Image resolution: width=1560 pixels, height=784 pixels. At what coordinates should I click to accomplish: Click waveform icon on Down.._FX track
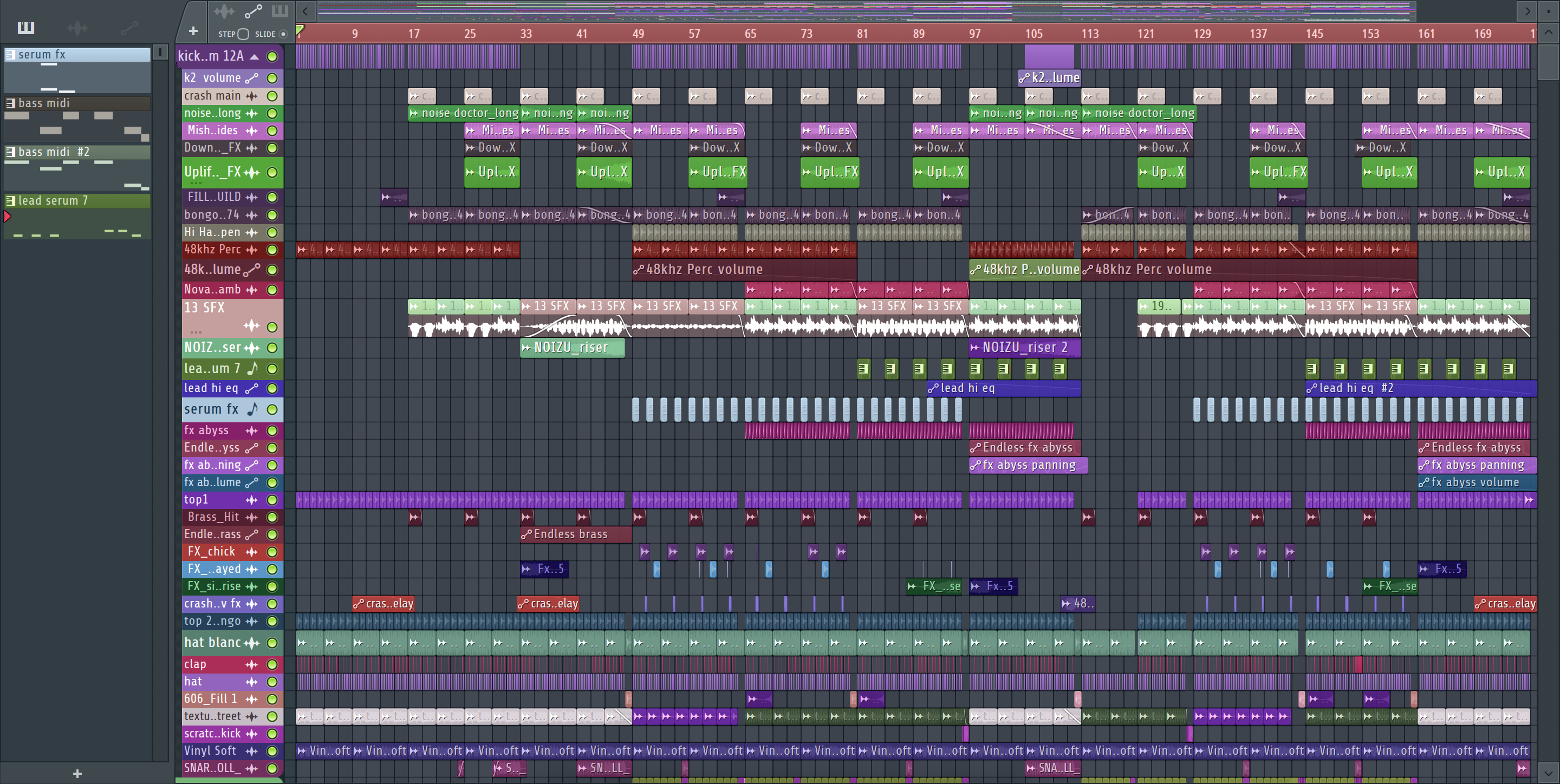pos(252,148)
